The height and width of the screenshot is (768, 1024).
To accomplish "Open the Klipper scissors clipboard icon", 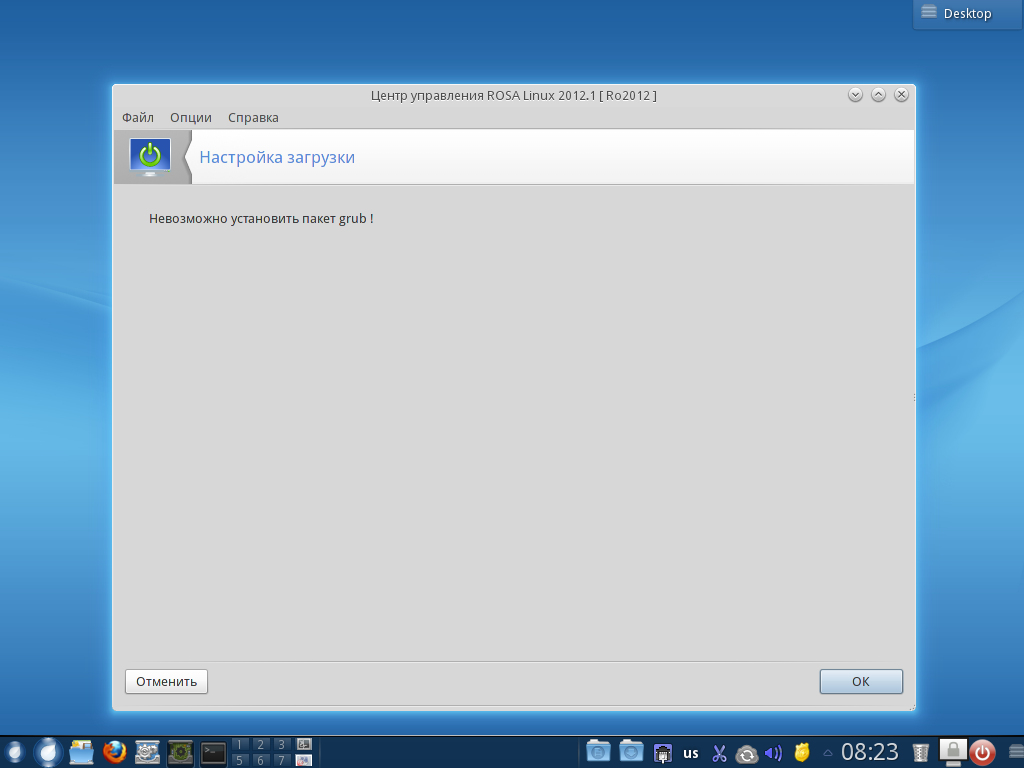I will [x=719, y=753].
